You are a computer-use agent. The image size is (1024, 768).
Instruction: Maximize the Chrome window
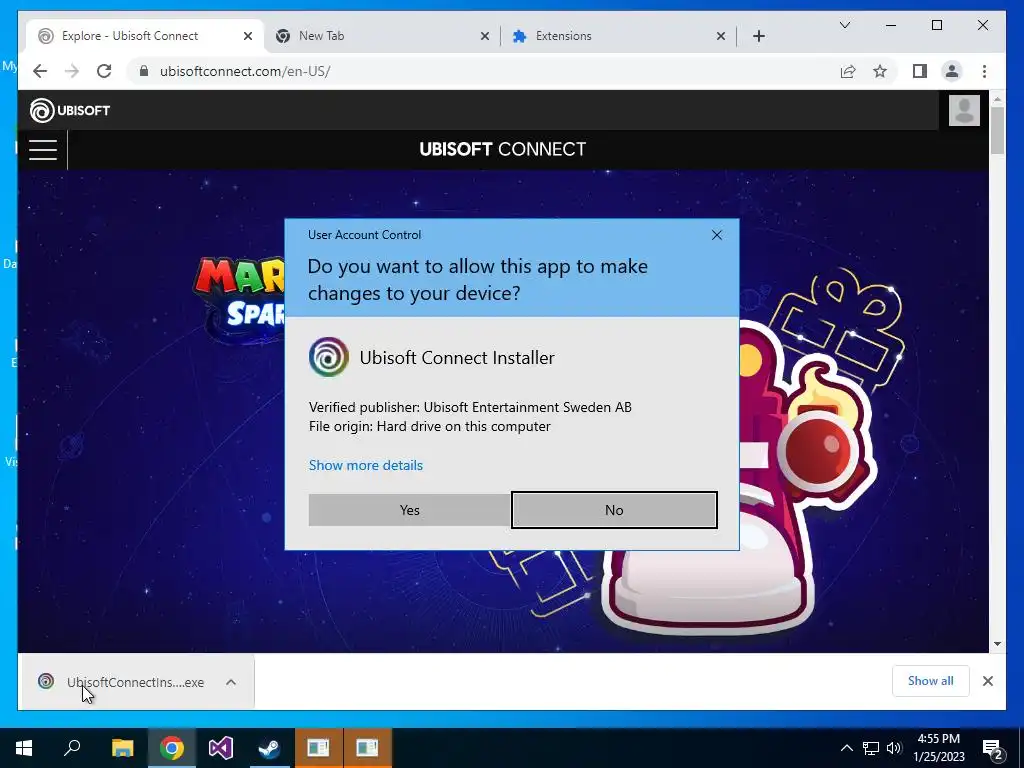[x=936, y=25]
